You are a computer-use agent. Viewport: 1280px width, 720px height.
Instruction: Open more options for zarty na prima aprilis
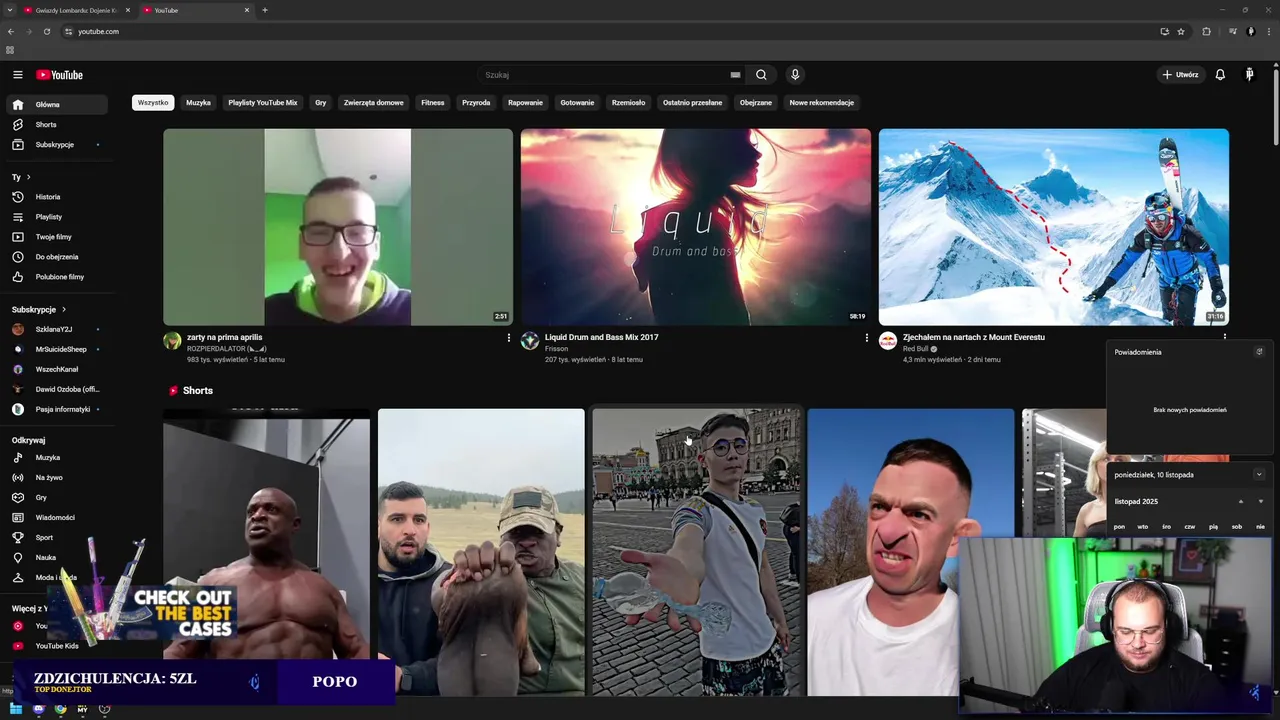click(x=508, y=338)
